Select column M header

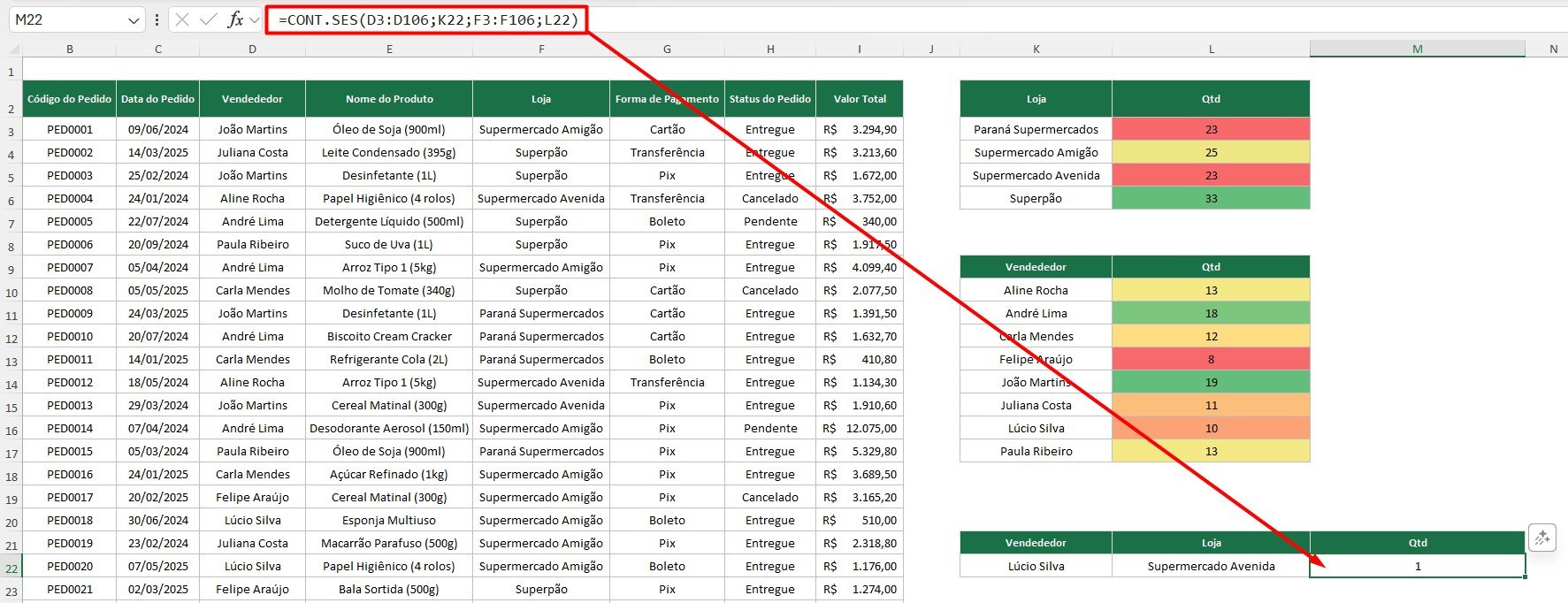point(1417,50)
